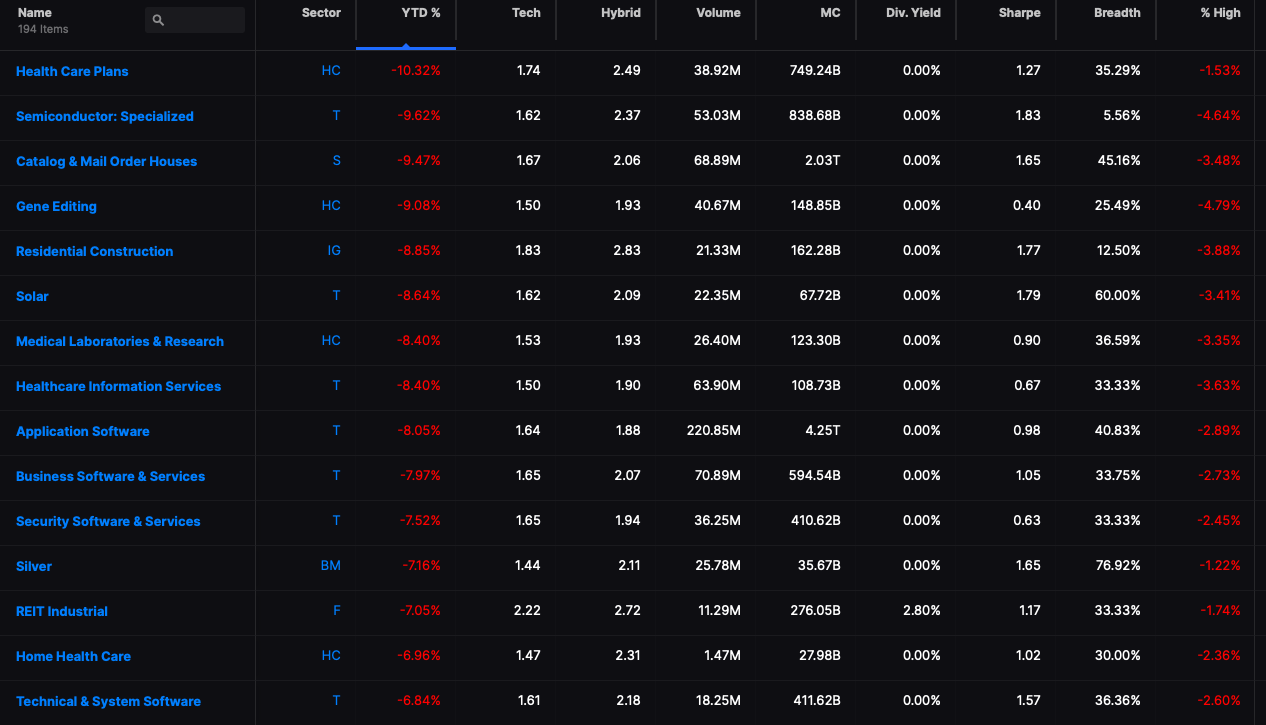
Task: Click the YTD % sort arrow indicator
Action: (406, 45)
